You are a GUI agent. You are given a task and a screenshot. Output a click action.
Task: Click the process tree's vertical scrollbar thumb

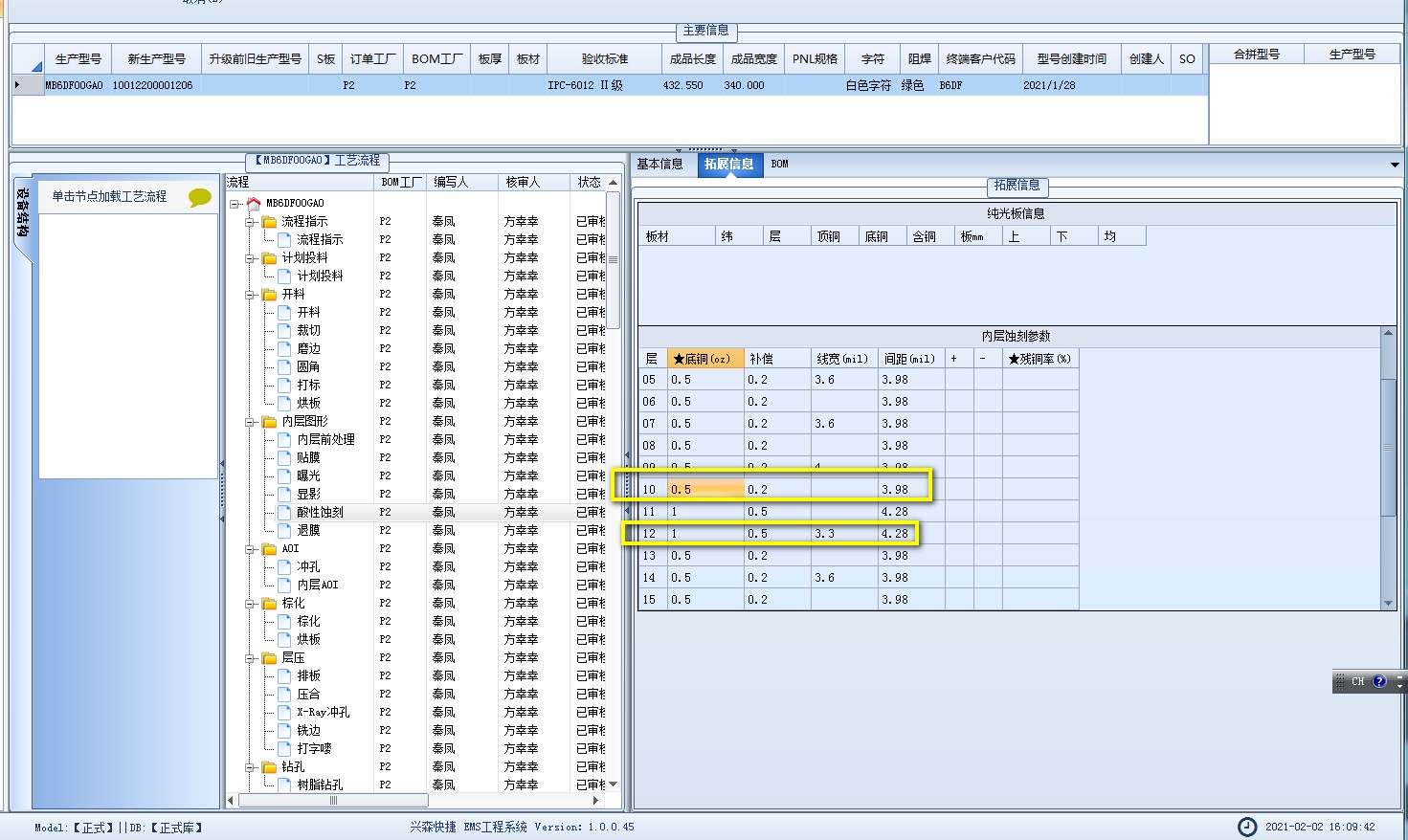click(613, 259)
